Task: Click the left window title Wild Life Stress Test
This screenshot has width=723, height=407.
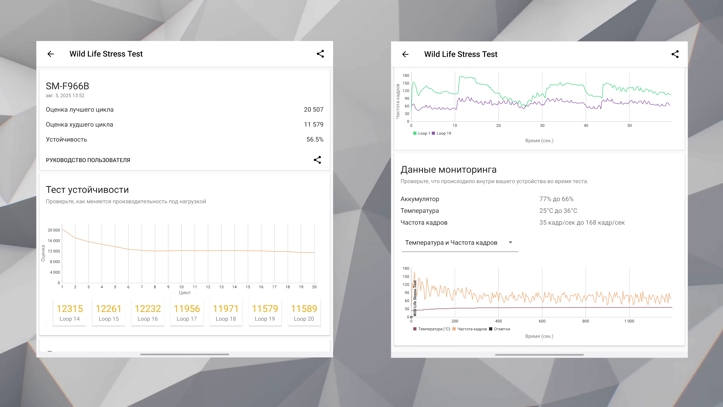Action: click(x=106, y=54)
